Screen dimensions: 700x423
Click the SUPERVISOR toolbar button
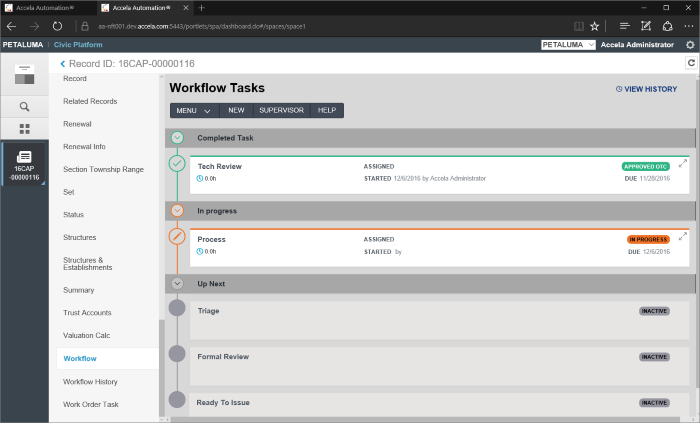[281, 110]
